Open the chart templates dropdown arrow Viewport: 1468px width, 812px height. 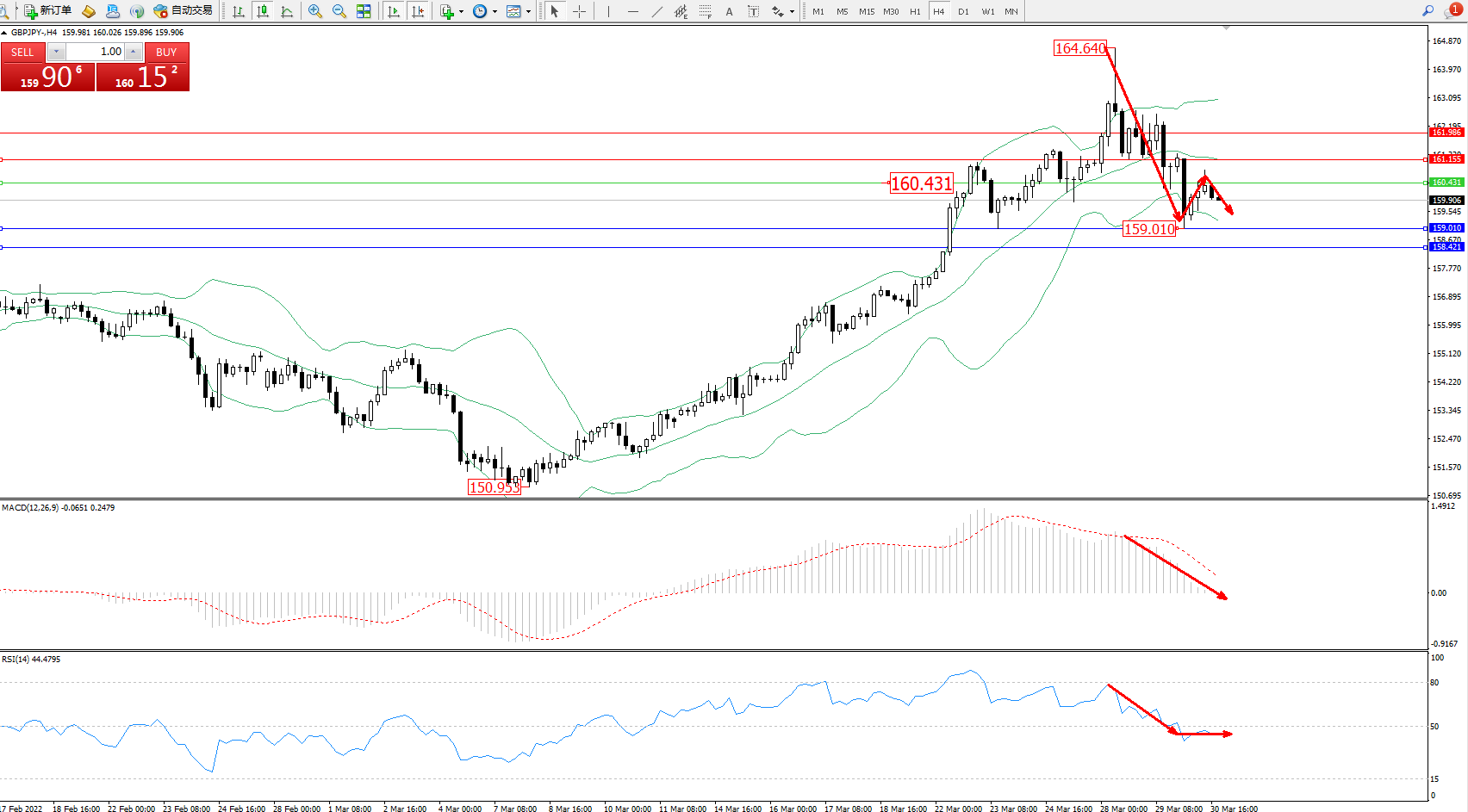tap(528, 12)
